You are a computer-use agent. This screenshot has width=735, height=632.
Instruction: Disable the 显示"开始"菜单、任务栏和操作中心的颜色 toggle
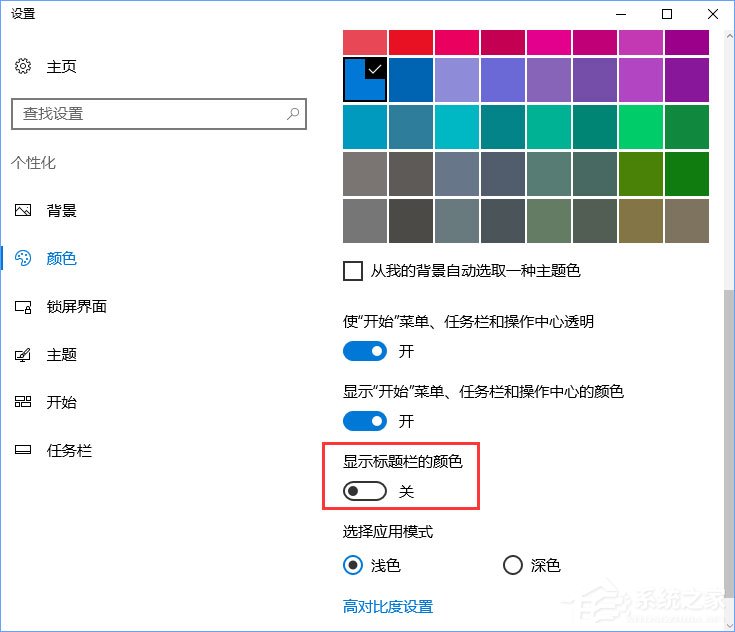tap(365, 421)
